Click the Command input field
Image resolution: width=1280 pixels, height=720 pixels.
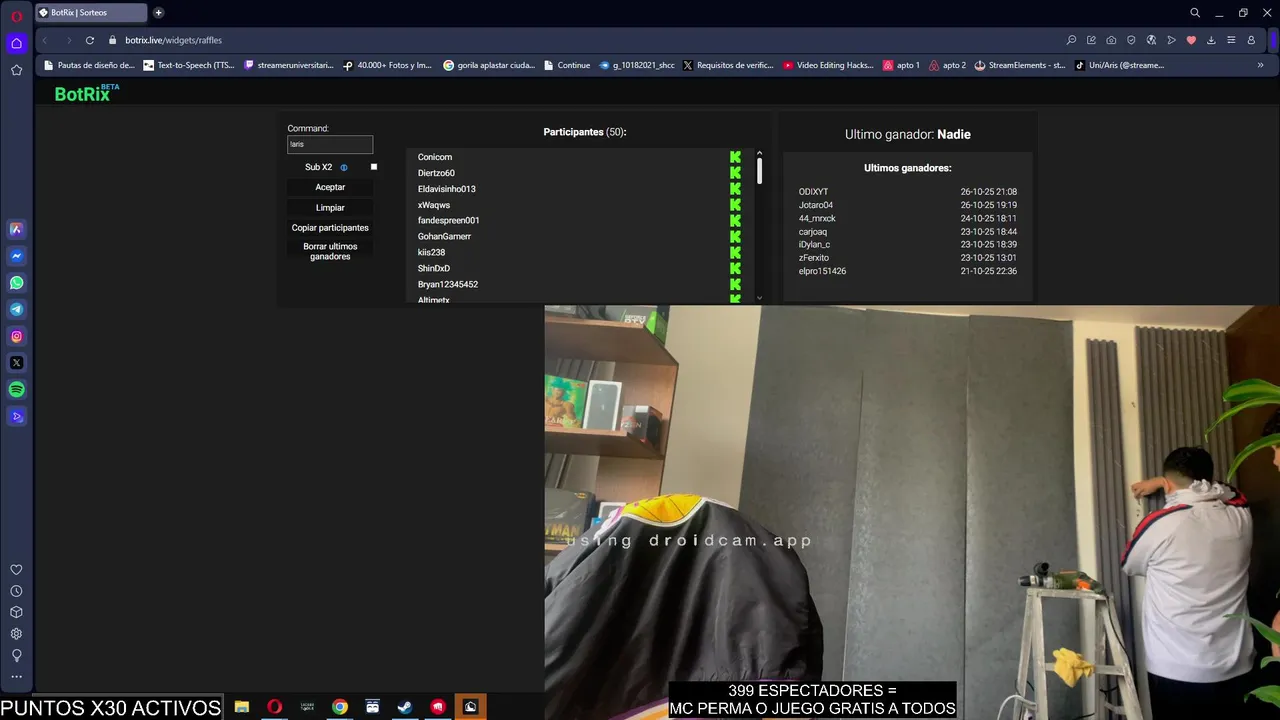pyautogui.click(x=330, y=144)
